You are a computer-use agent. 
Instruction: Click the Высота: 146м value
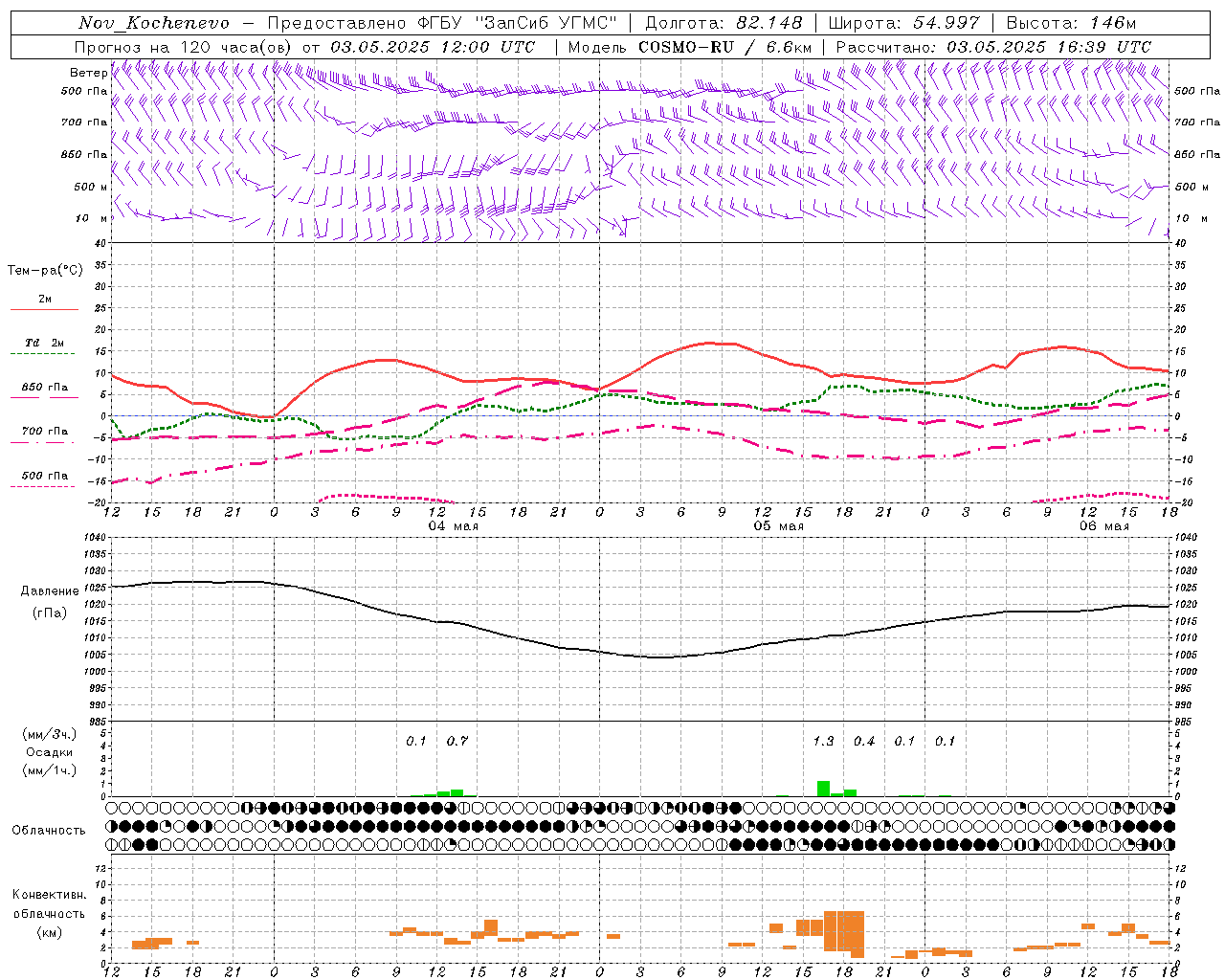click(x=1071, y=22)
